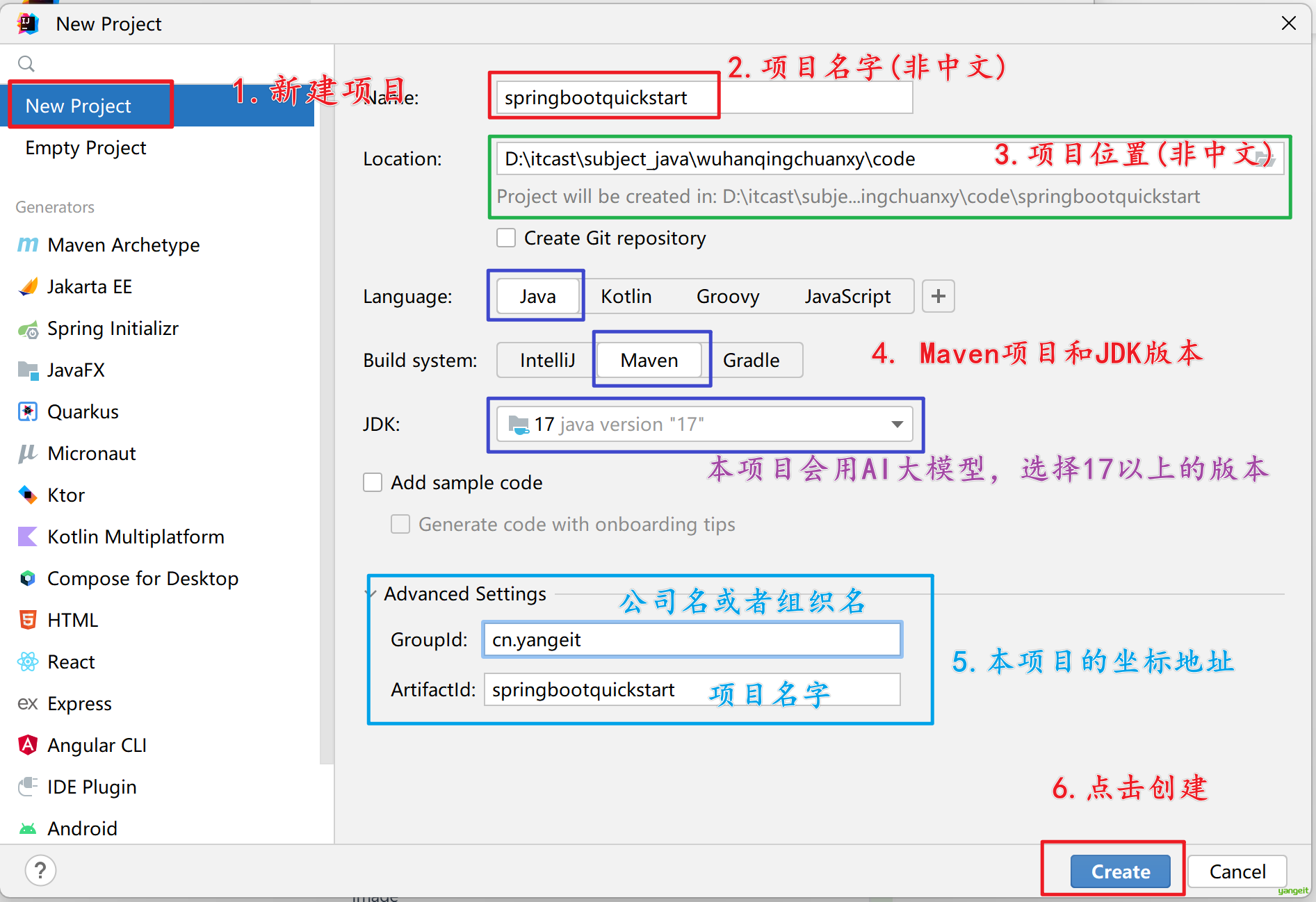Image resolution: width=1316 pixels, height=902 pixels.
Task: Click the Maven Archetype icon
Action: [x=28, y=245]
